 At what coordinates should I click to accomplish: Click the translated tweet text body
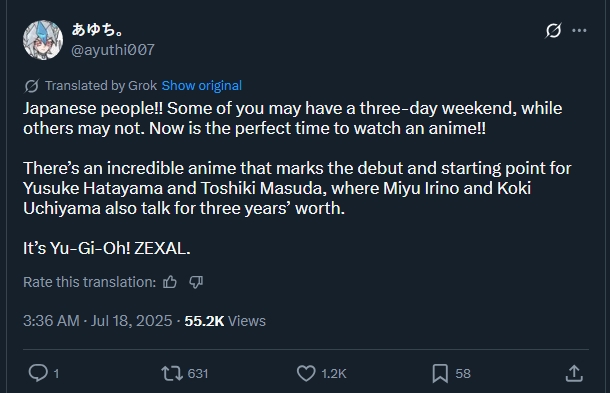(297, 178)
